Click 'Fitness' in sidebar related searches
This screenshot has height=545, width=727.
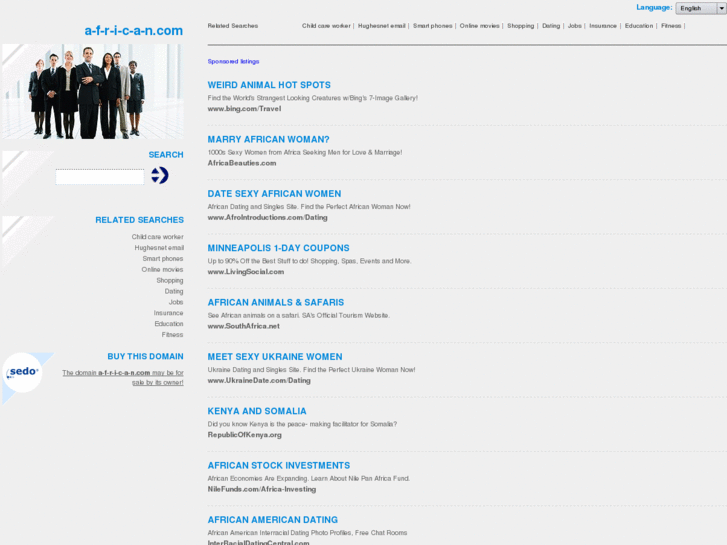172,334
